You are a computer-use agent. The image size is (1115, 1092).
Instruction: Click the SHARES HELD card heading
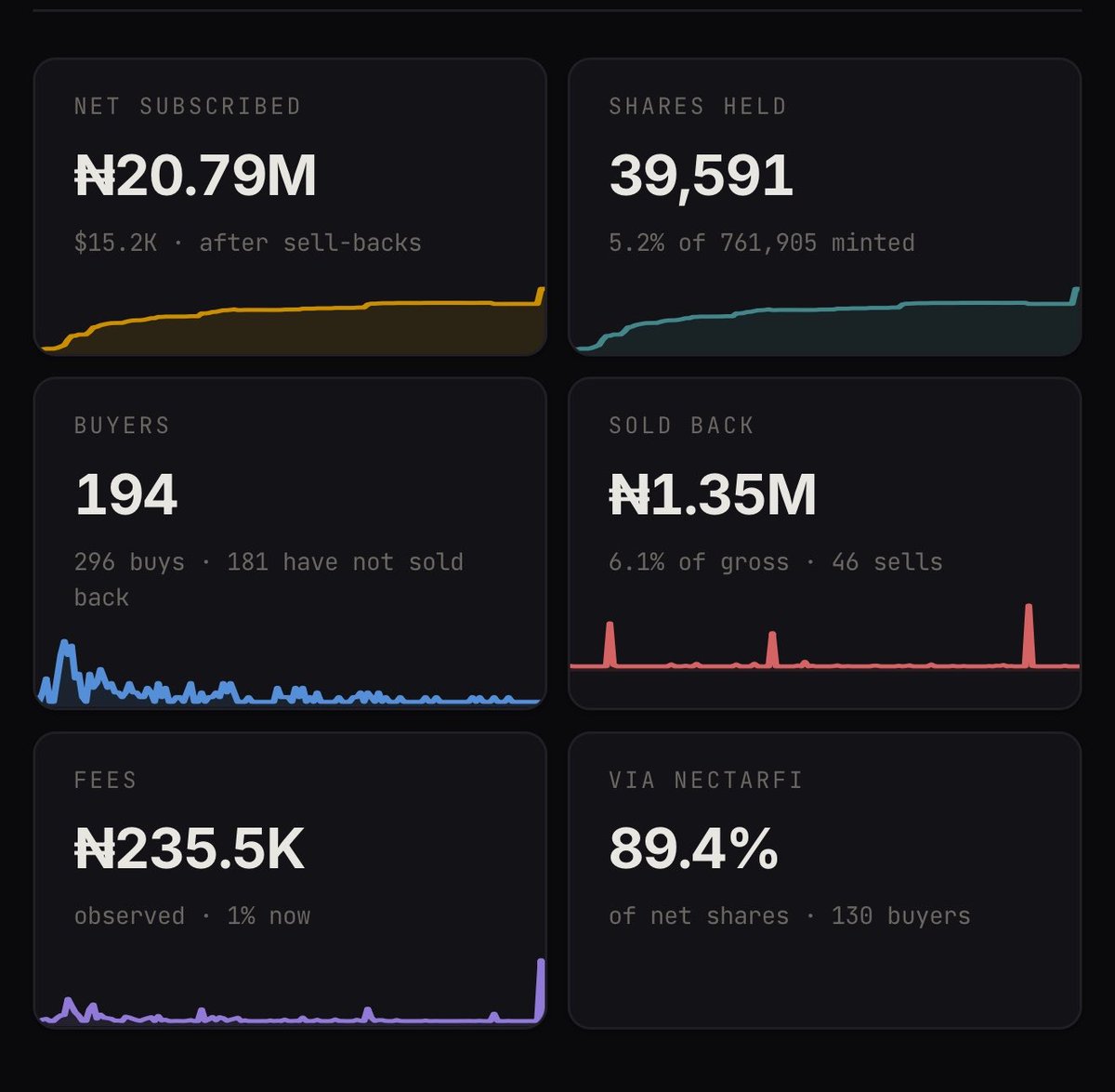pos(698,107)
